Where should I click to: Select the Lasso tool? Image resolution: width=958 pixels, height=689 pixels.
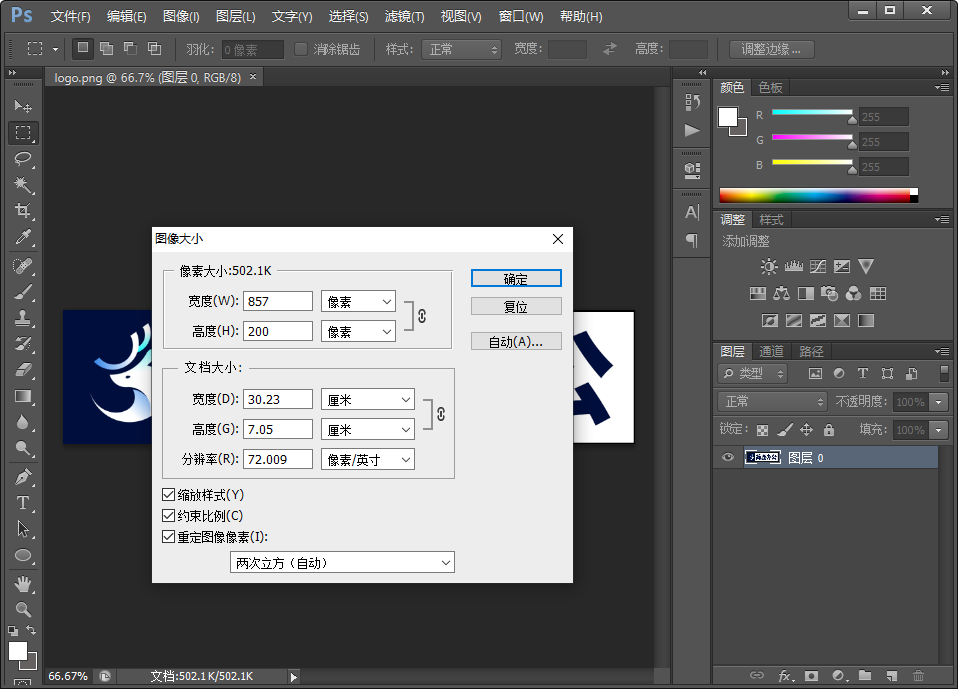pyautogui.click(x=23, y=159)
